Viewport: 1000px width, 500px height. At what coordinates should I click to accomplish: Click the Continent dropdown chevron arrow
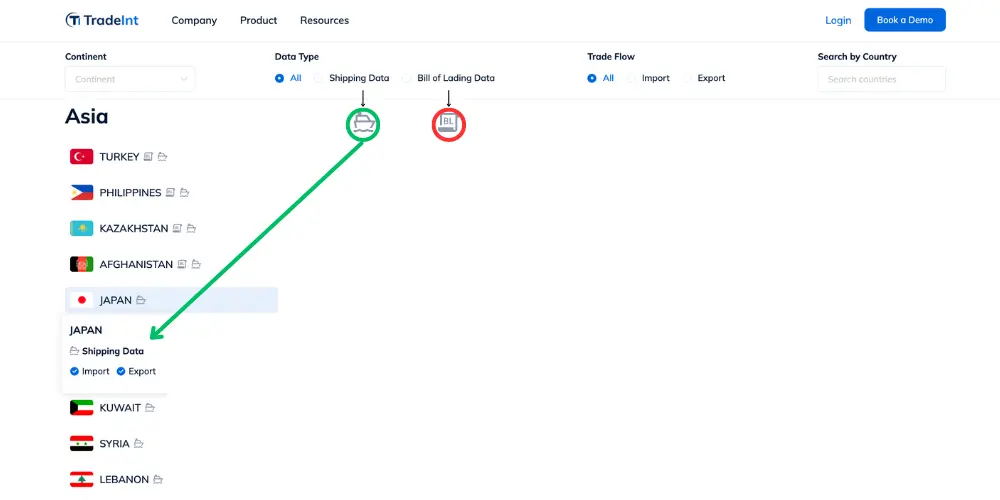click(184, 79)
